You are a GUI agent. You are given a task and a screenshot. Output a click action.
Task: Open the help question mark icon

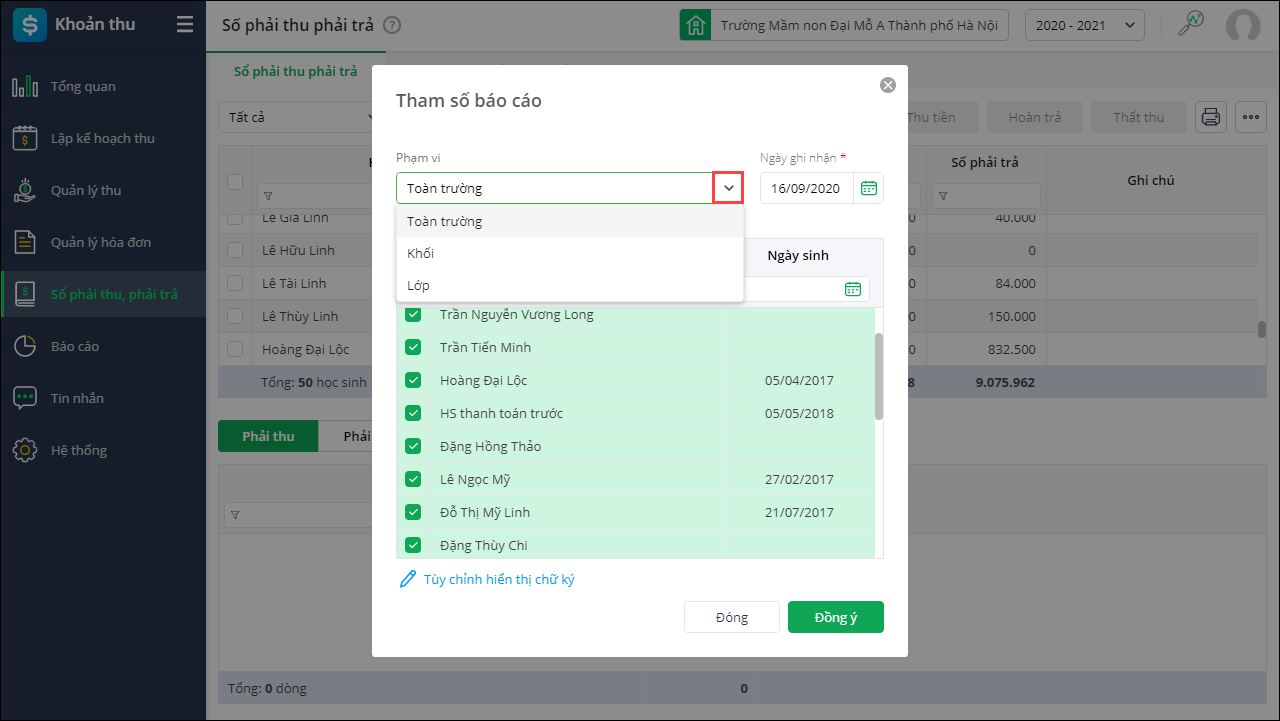tap(392, 25)
